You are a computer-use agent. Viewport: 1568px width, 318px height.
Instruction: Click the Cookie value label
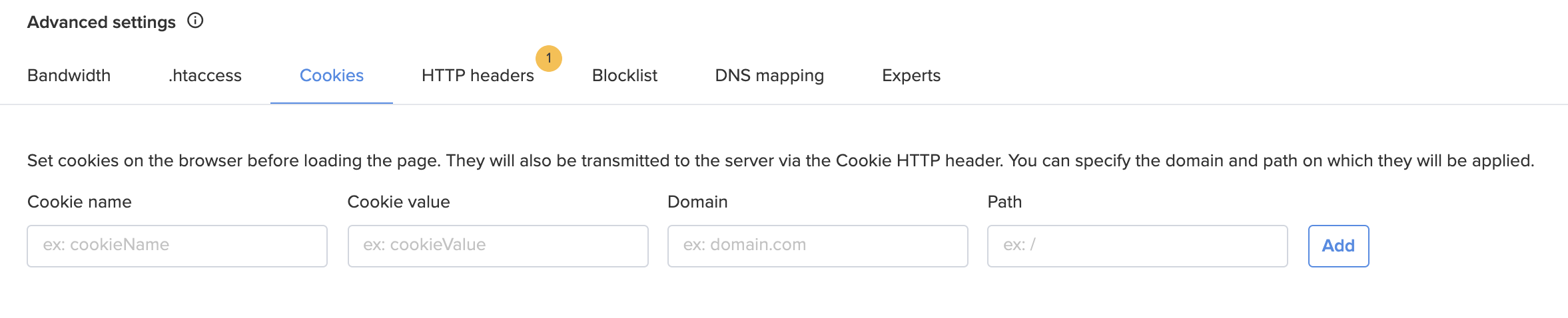(399, 202)
